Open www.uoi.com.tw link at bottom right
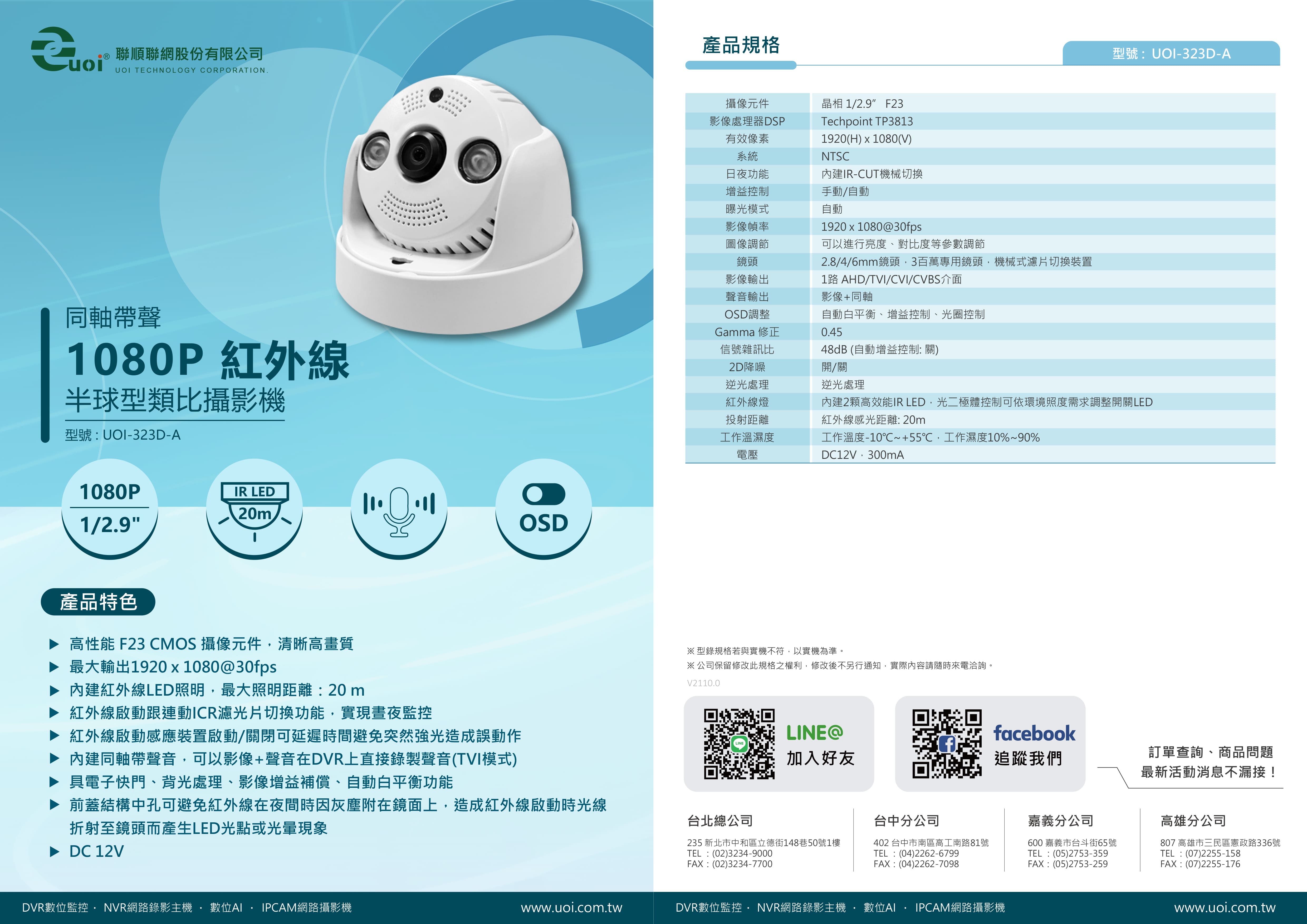Viewport: 1307px width, 924px height. [1225, 907]
